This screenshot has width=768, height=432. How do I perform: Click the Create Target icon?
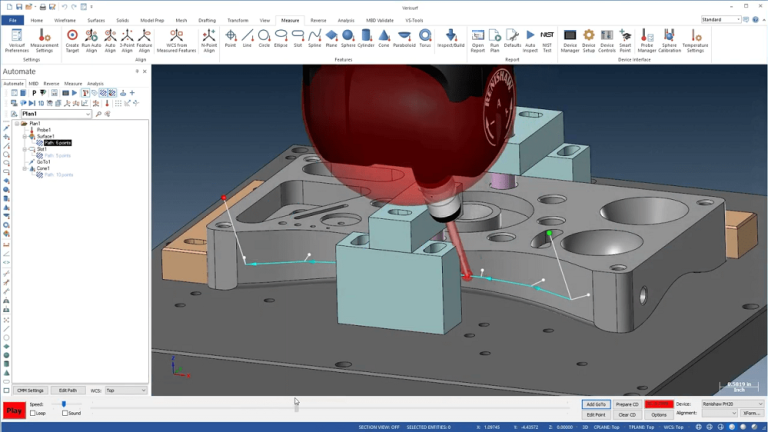72,41
